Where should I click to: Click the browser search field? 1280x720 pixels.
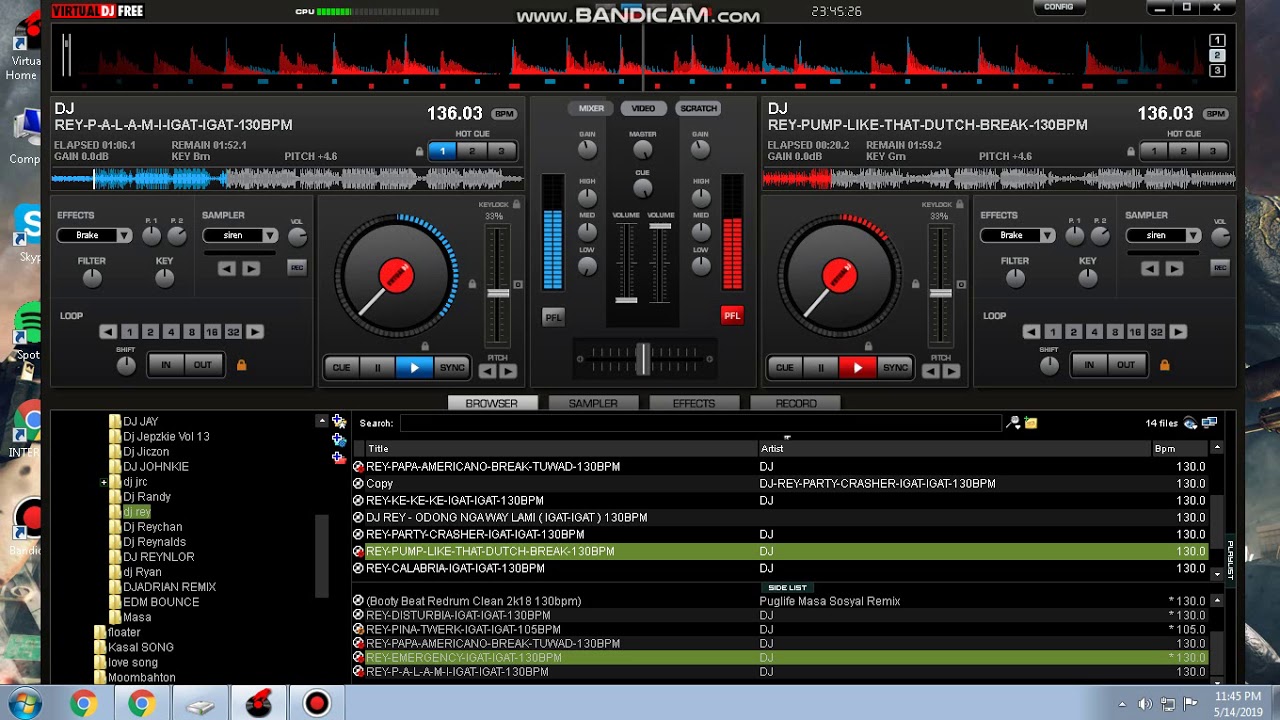700,423
